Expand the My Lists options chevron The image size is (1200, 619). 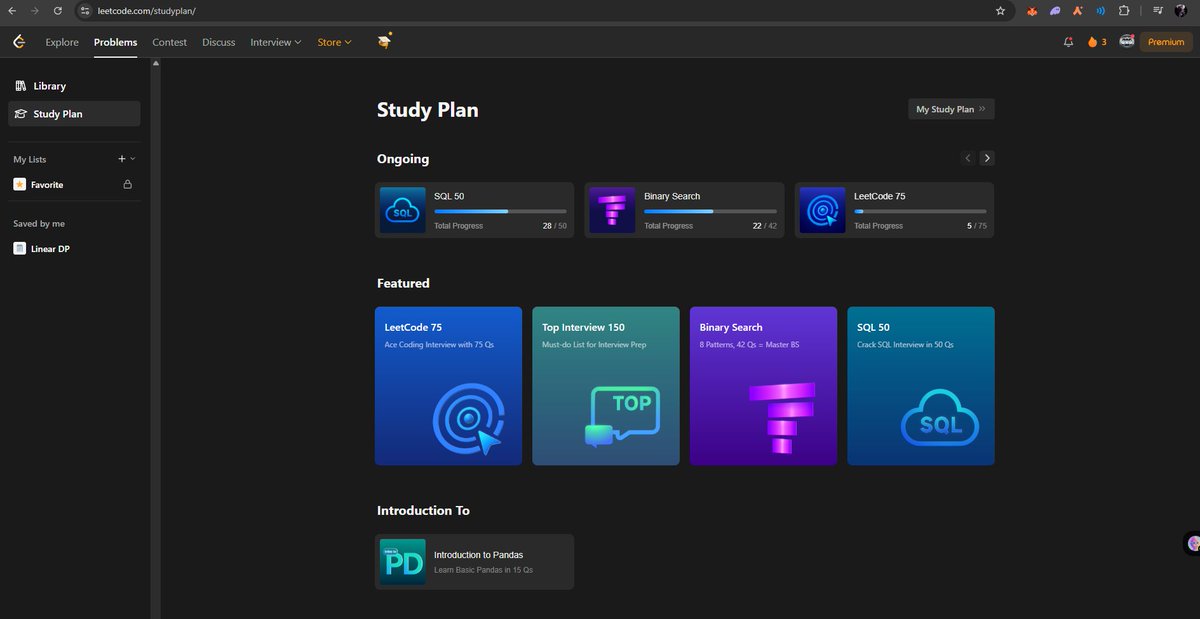tap(133, 159)
